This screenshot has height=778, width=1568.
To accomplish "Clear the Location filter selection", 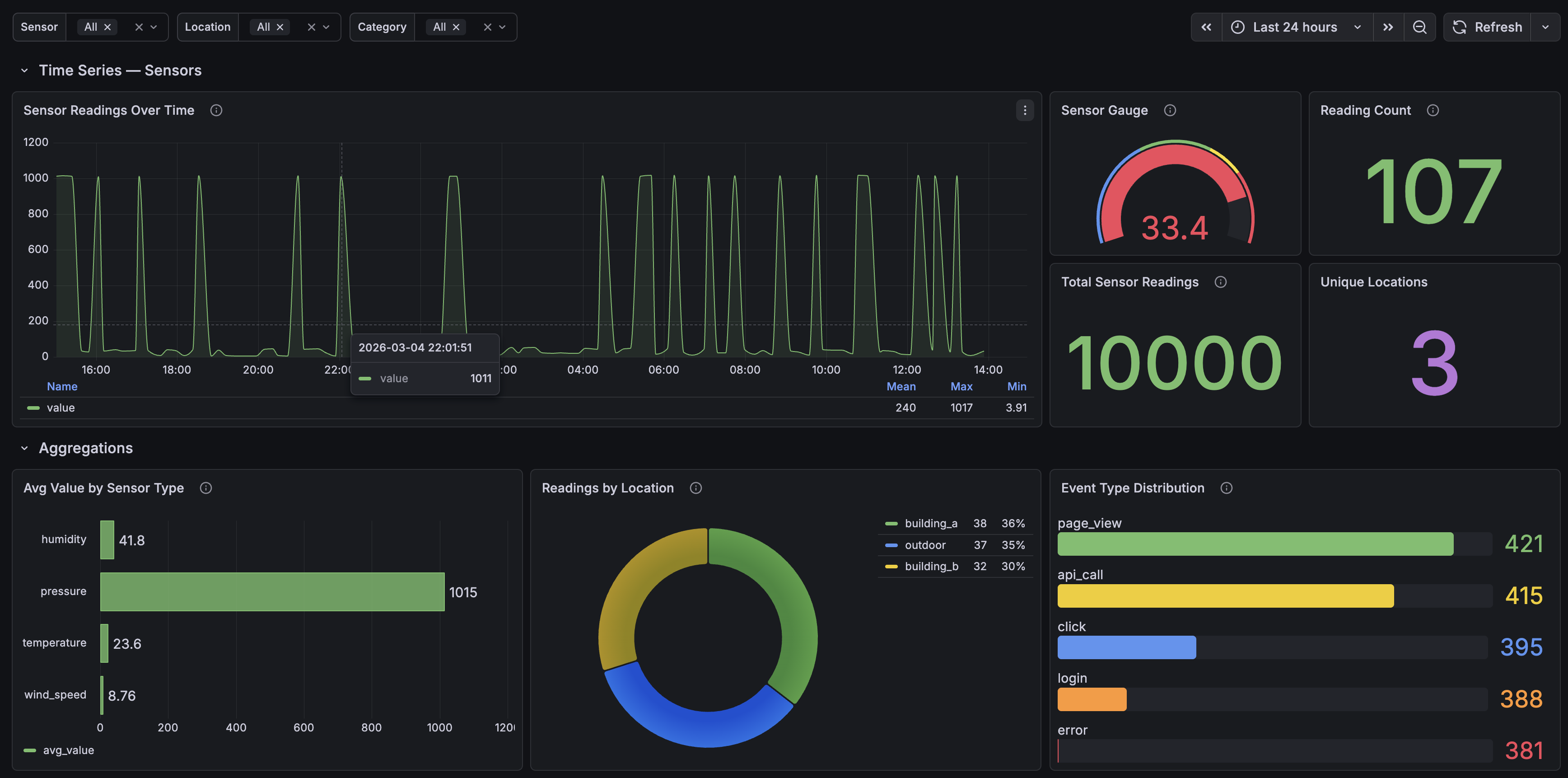I will click(x=311, y=28).
